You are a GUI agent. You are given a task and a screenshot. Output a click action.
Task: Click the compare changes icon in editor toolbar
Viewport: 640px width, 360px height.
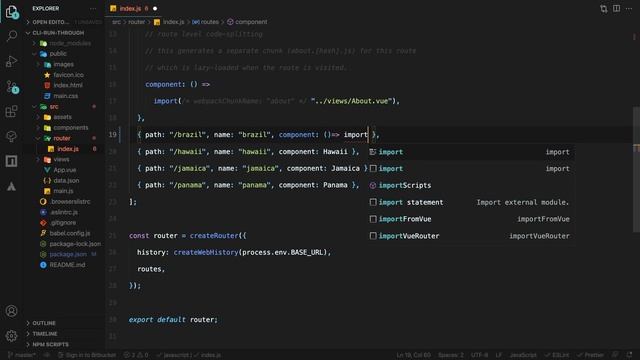(x=604, y=9)
